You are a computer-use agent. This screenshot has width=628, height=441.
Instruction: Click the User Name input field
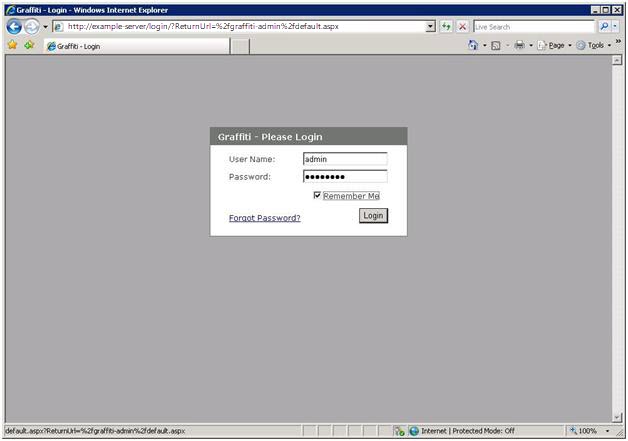coord(345,159)
